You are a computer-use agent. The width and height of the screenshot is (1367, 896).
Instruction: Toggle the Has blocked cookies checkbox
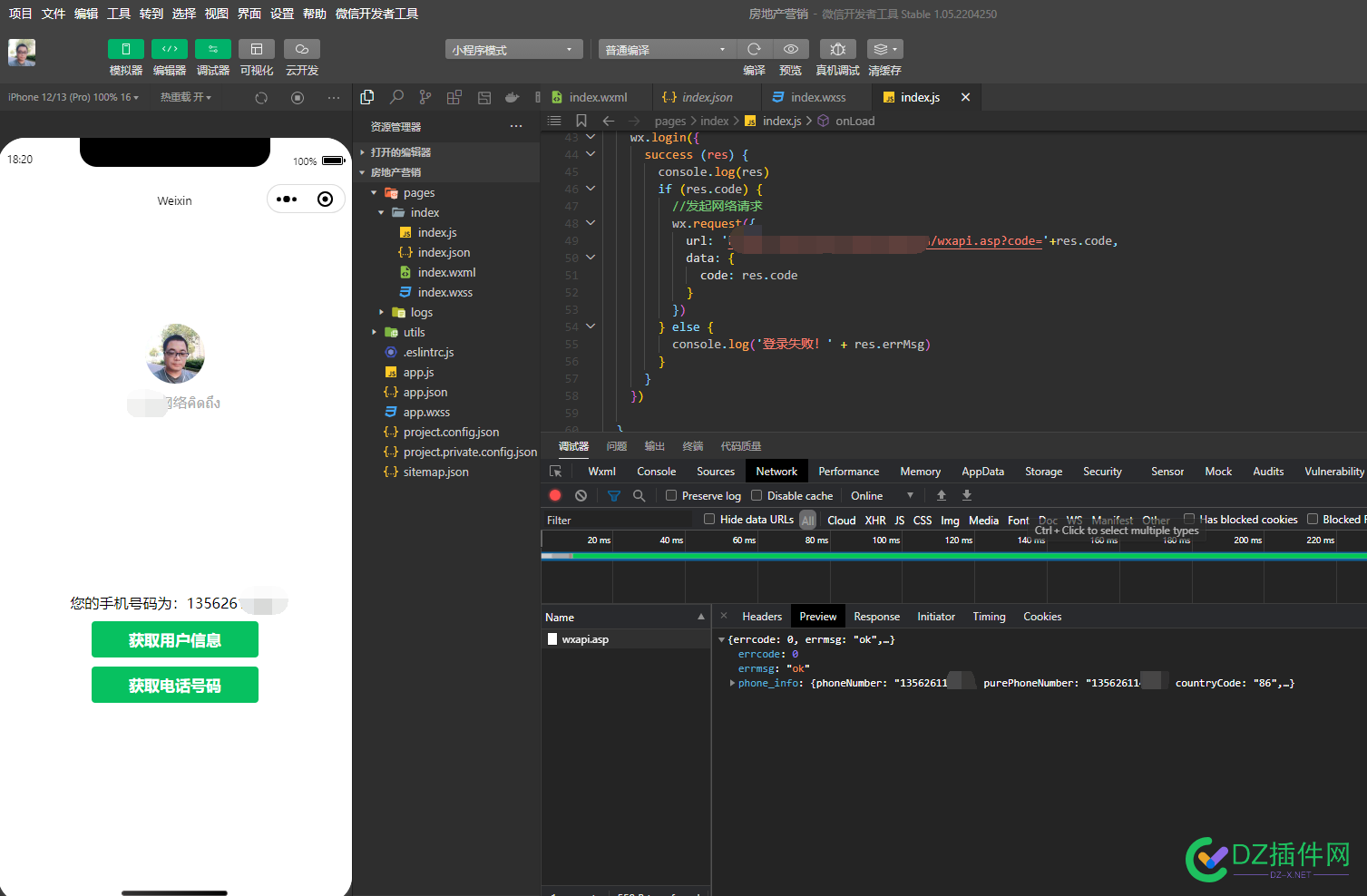(x=1189, y=519)
